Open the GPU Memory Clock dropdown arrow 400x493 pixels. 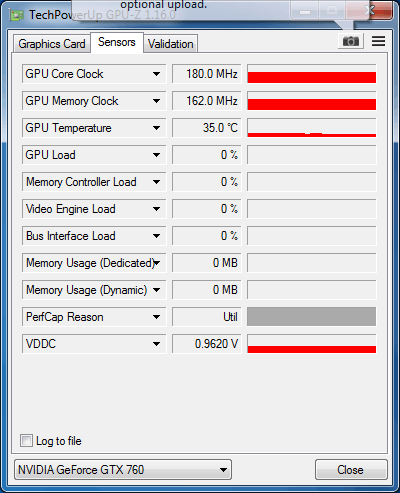point(156,101)
